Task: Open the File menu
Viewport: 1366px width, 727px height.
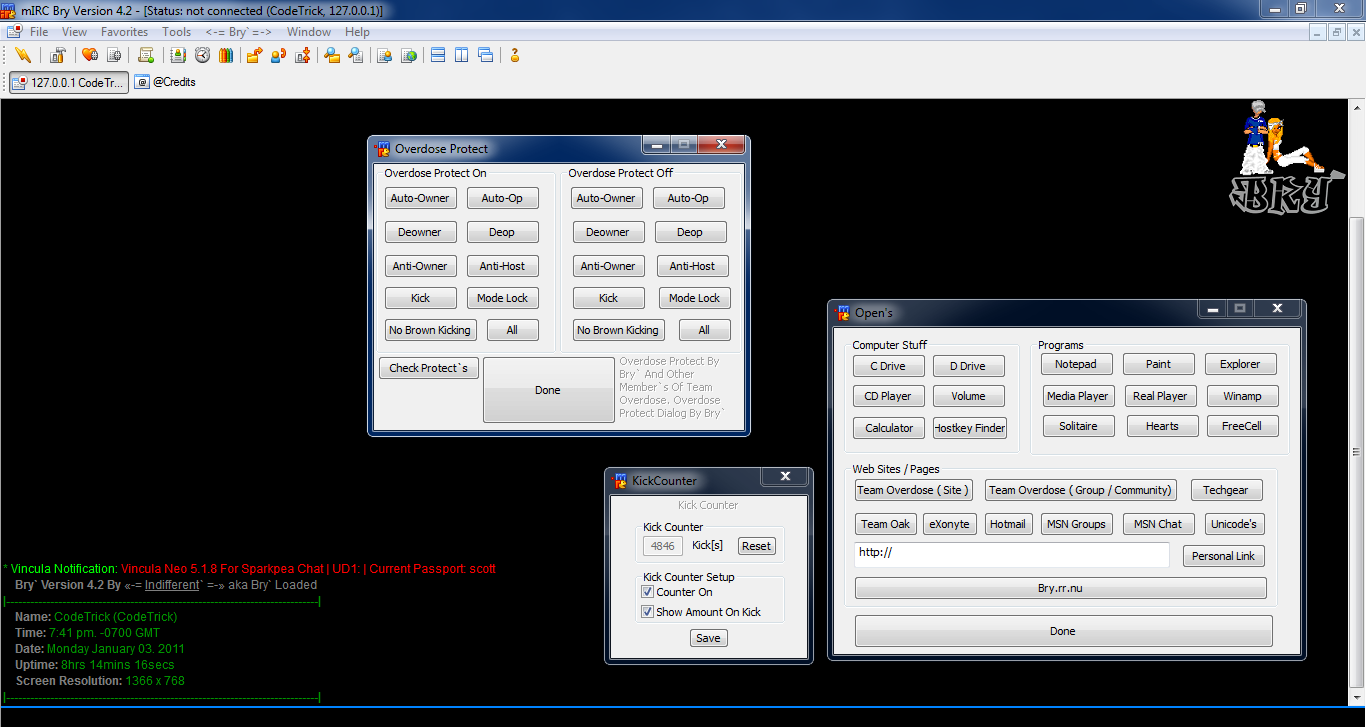Action: (x=39, y=32)
